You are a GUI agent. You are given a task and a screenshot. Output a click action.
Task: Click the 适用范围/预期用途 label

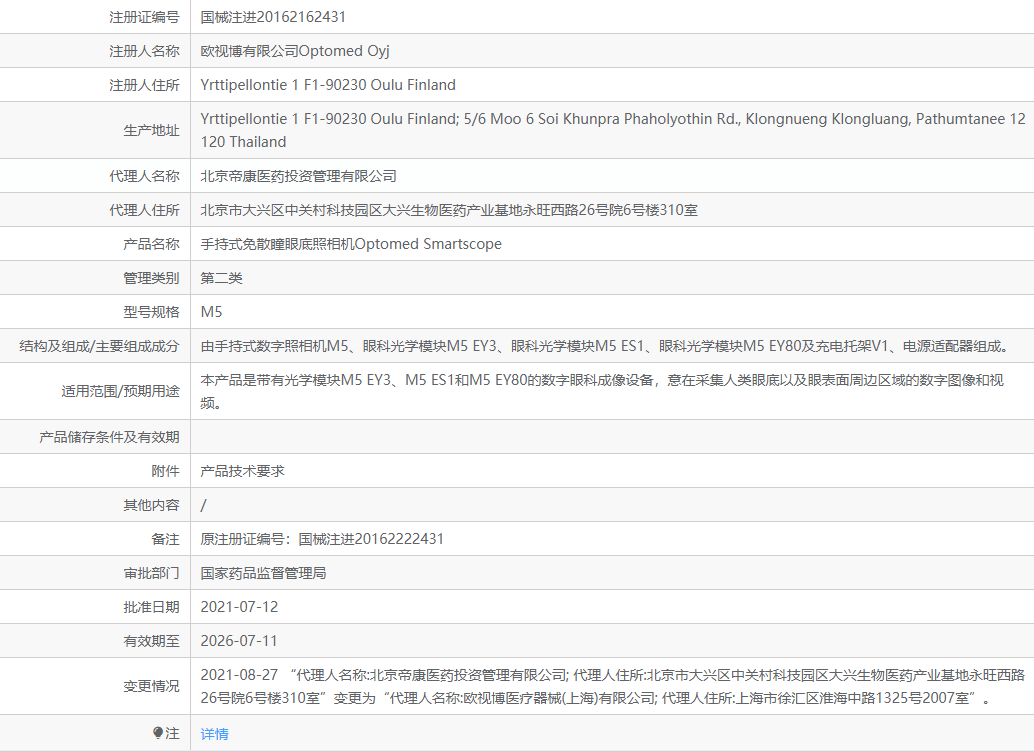coord(120,391)
